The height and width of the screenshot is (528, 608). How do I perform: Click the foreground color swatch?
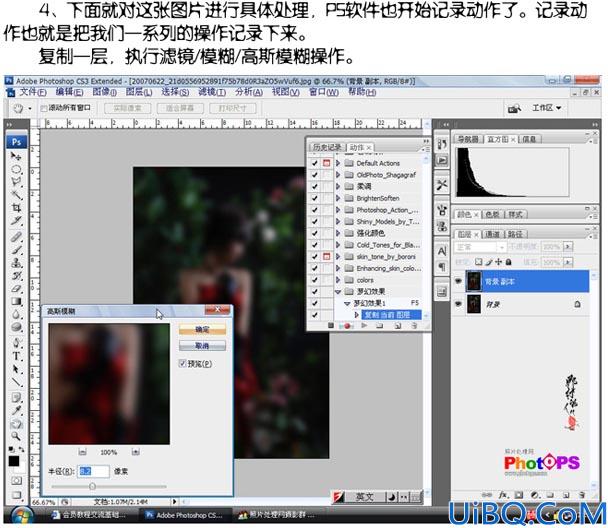tap(14, 461)
